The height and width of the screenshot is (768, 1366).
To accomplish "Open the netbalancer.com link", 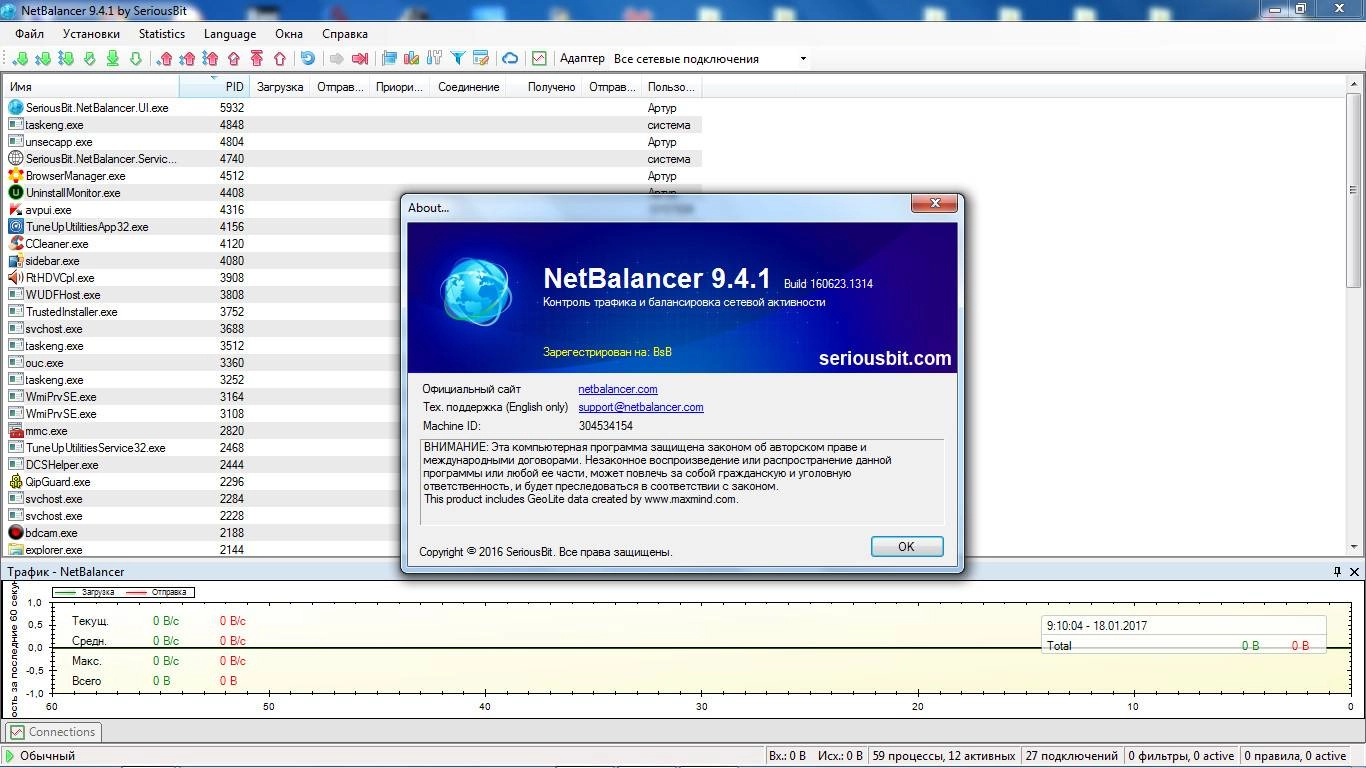I will [x=618, y=389].
